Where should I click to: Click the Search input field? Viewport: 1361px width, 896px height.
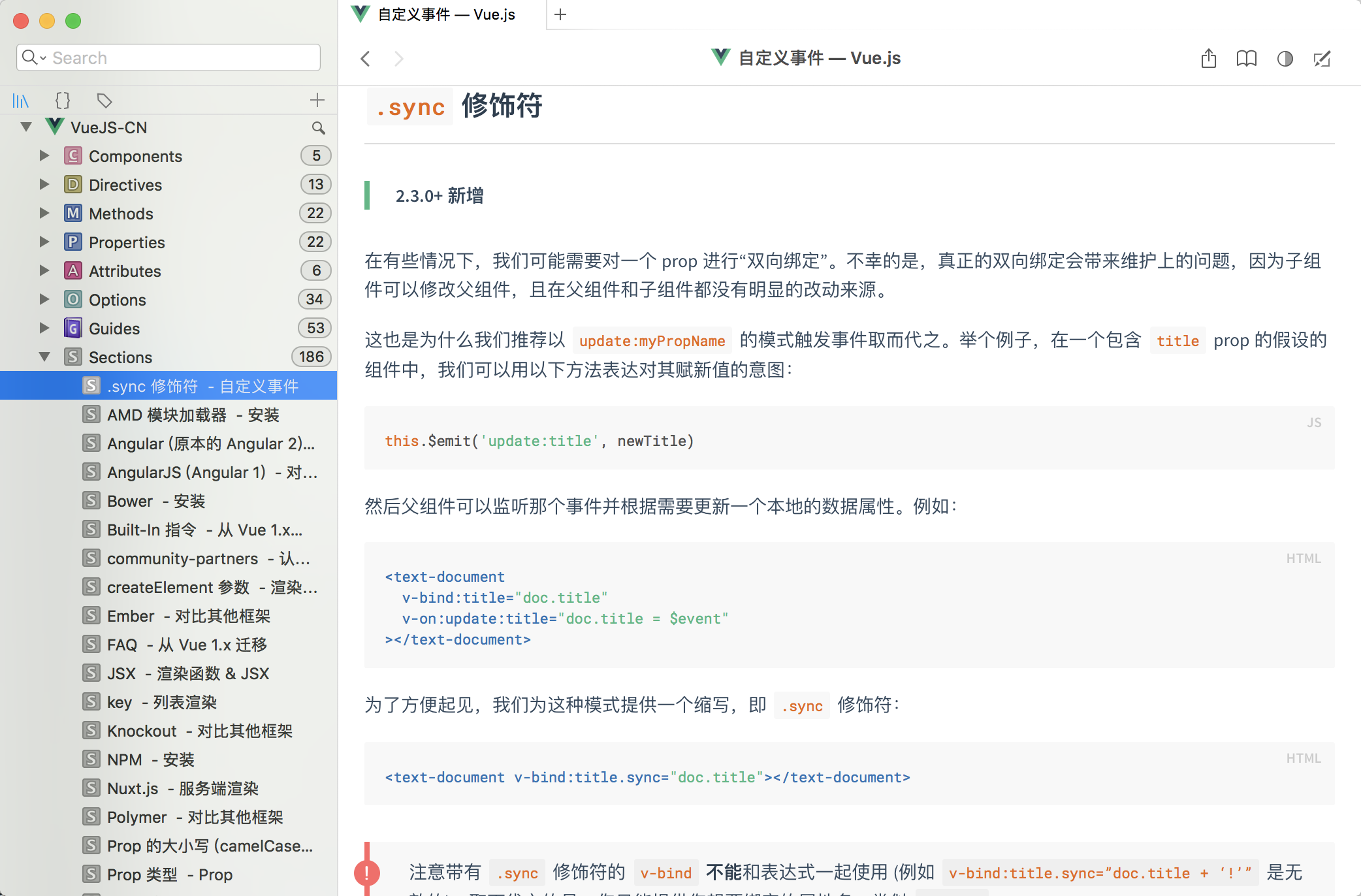(183, 58)
